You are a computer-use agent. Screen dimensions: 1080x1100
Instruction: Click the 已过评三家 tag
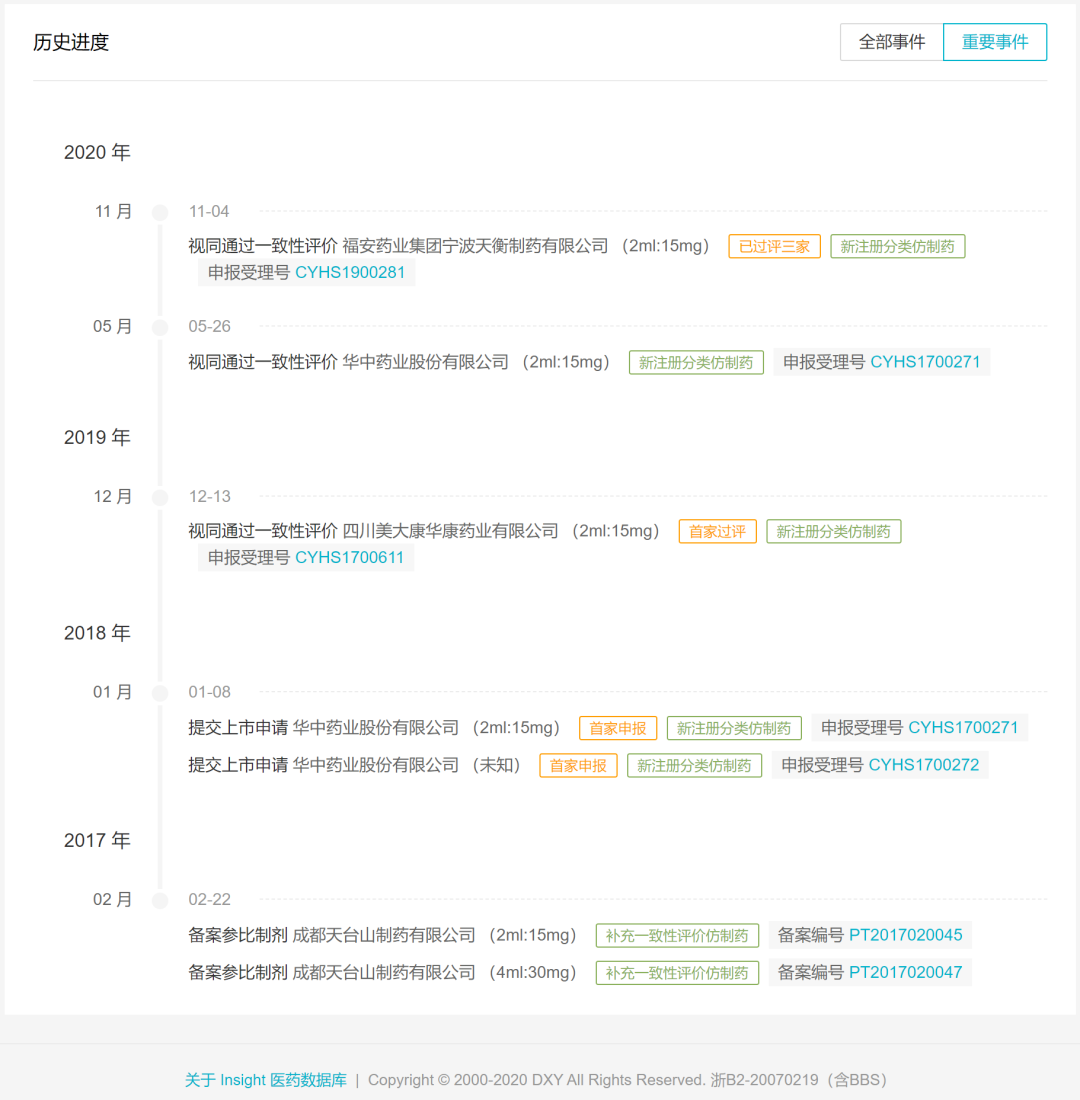coord(774,246)
